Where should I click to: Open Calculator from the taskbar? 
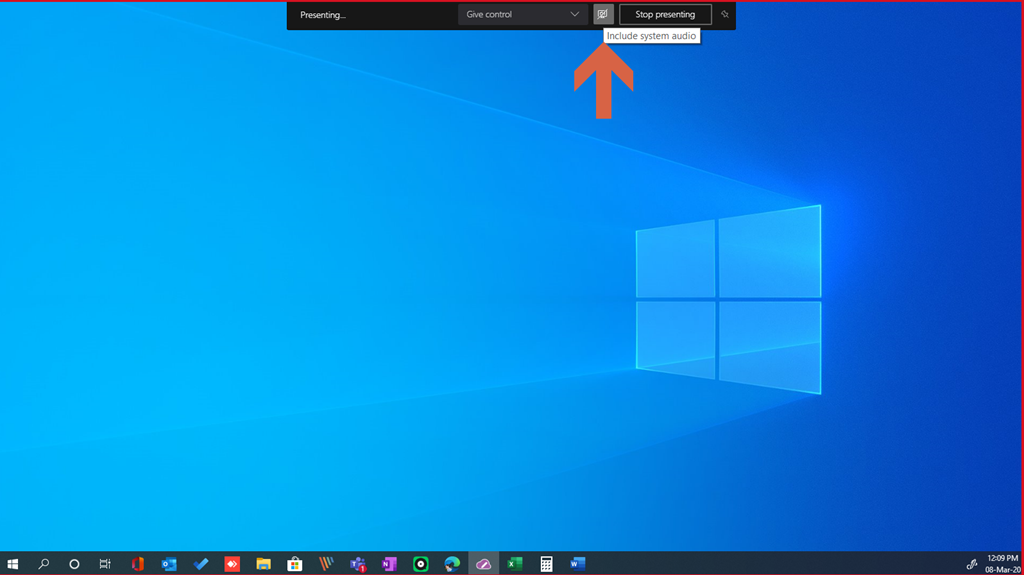pyautogui.click(x=546, y=563)
